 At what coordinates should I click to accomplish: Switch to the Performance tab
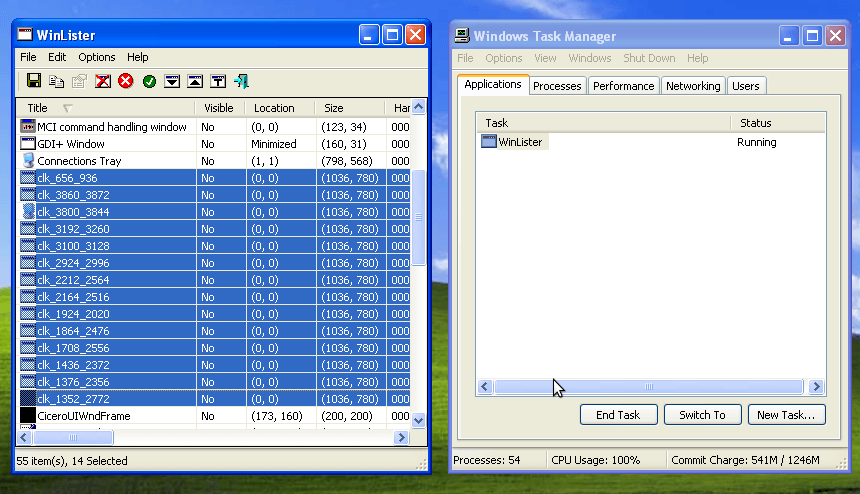[624, 86]
